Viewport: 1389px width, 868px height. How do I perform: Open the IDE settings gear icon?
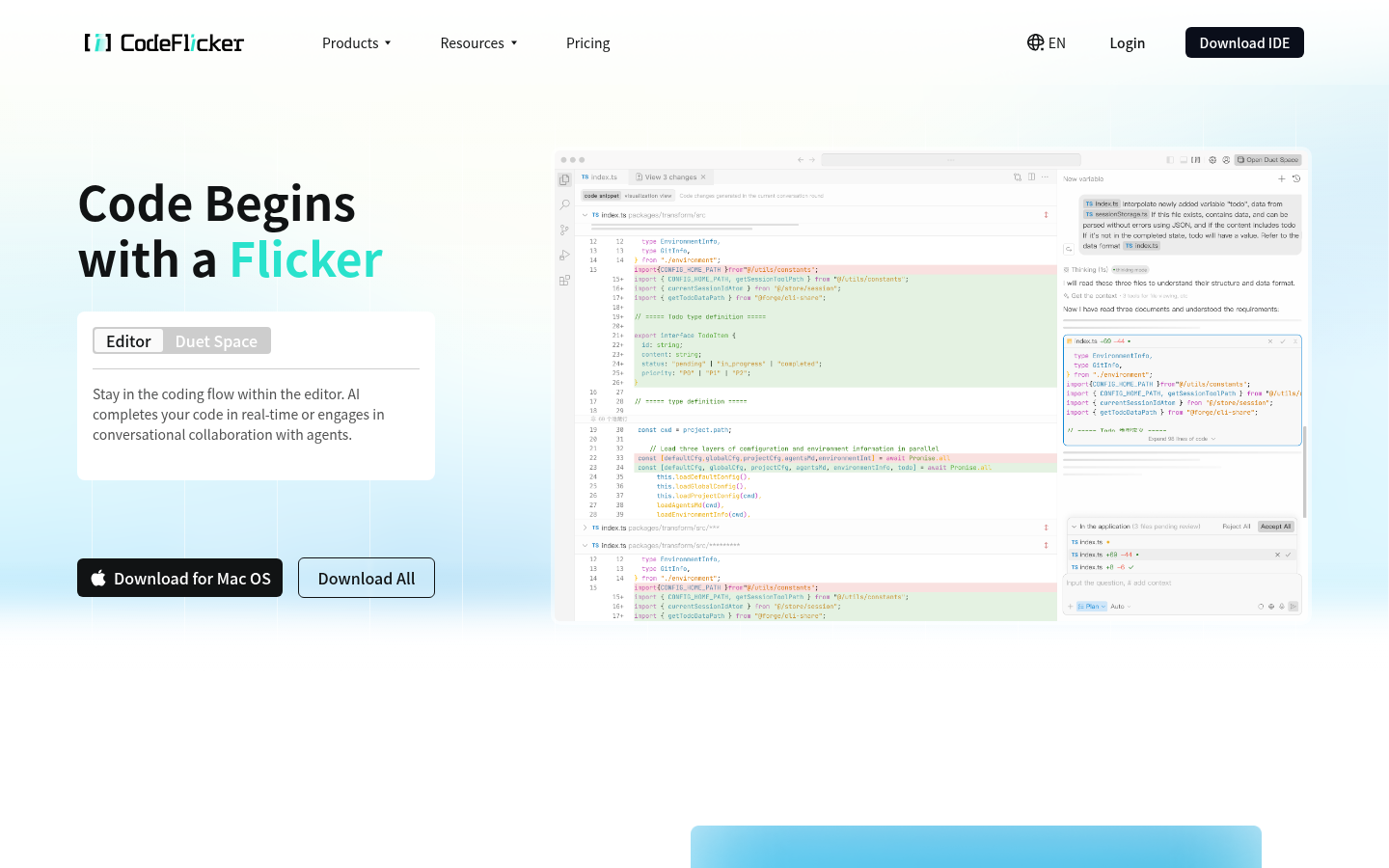1212,160
